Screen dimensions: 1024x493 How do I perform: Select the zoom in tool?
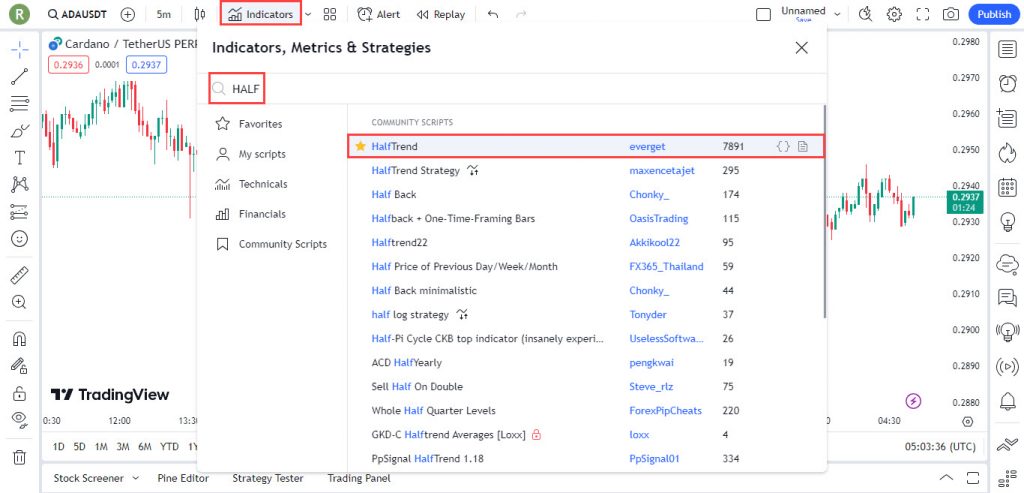coord(20,302)
